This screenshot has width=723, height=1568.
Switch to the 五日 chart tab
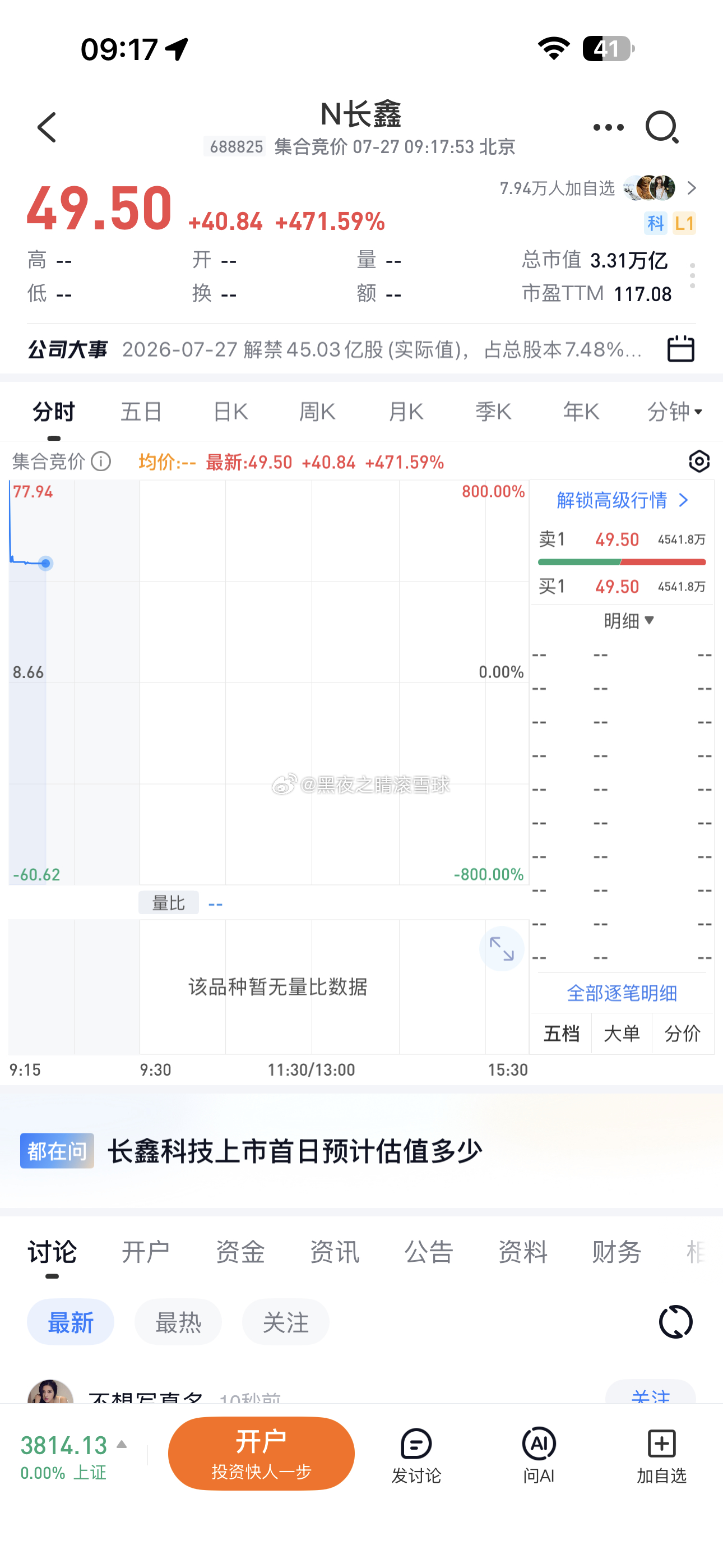click(141, 412)
